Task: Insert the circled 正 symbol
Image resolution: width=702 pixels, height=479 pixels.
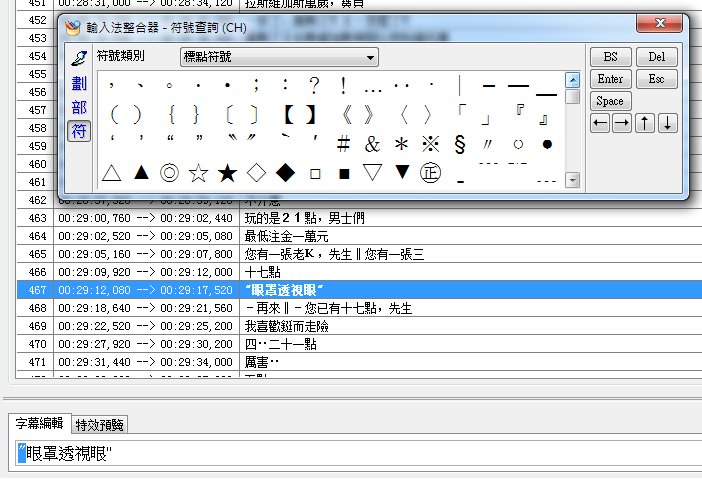Action: [x=430, y=173]
